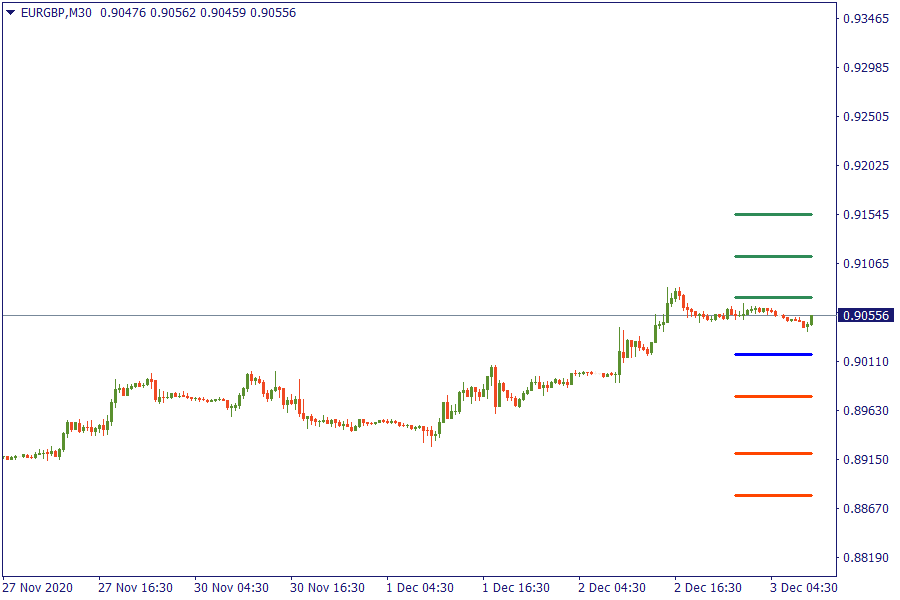Click the OHLC values in the chart header

pos(198,13)
